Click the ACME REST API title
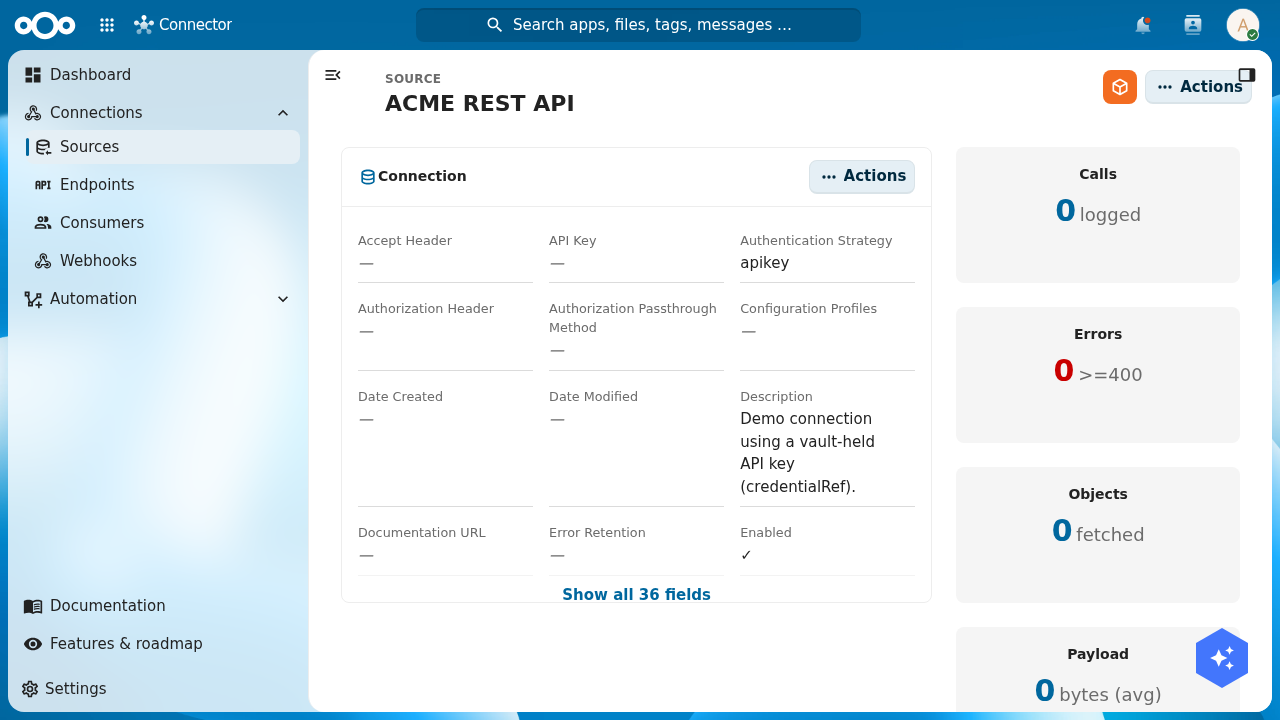 coord(480,104)
